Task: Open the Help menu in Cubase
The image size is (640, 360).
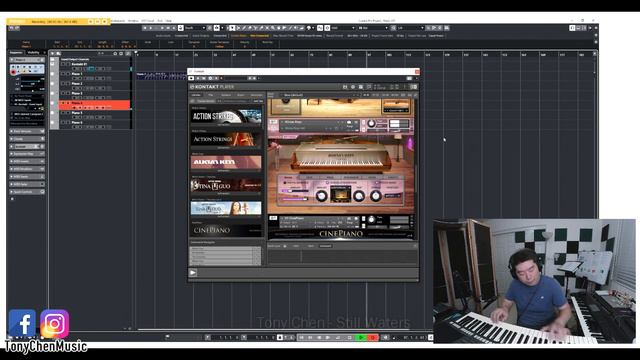Action: (169, 20)
